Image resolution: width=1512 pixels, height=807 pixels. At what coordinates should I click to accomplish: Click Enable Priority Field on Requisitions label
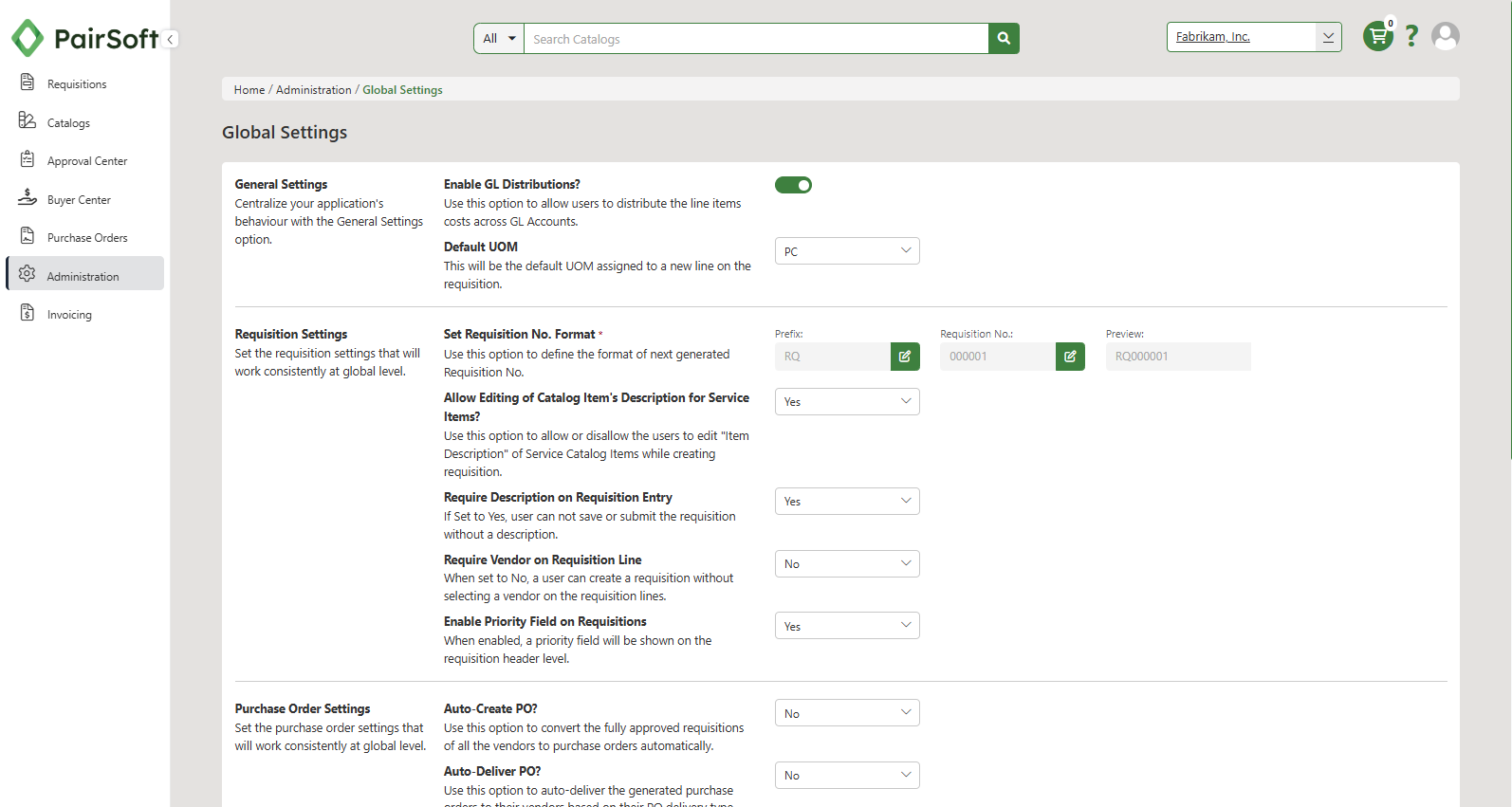click(545, 621)
